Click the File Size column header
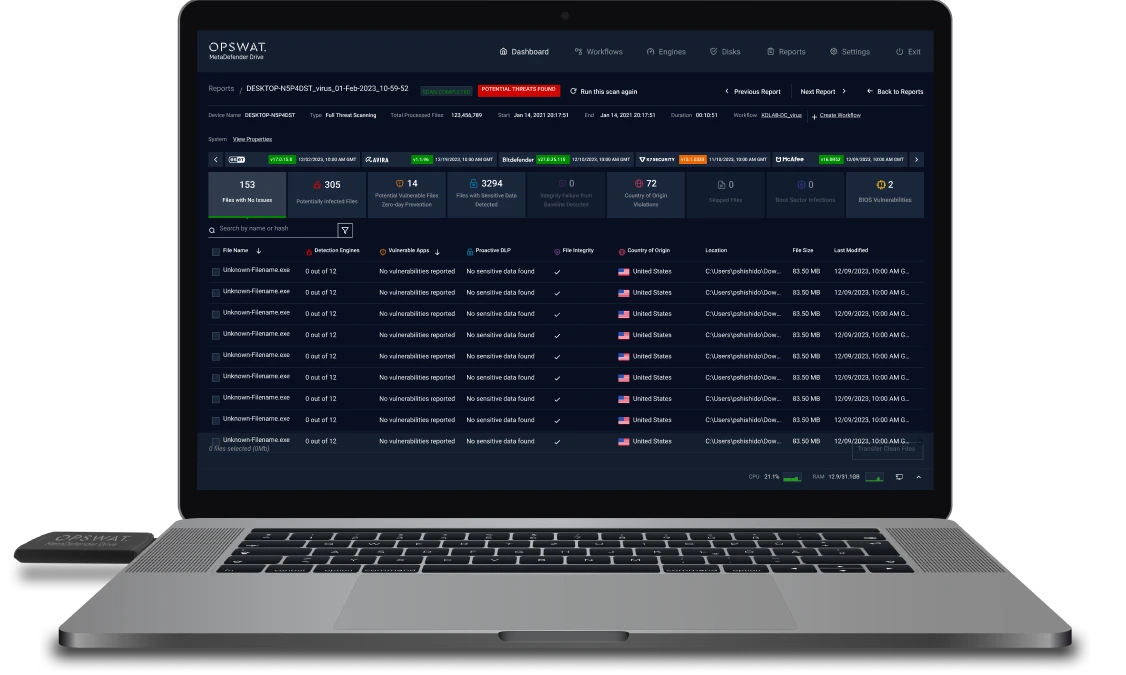Viewport: 1126px width, 675px height. [803, 251]
